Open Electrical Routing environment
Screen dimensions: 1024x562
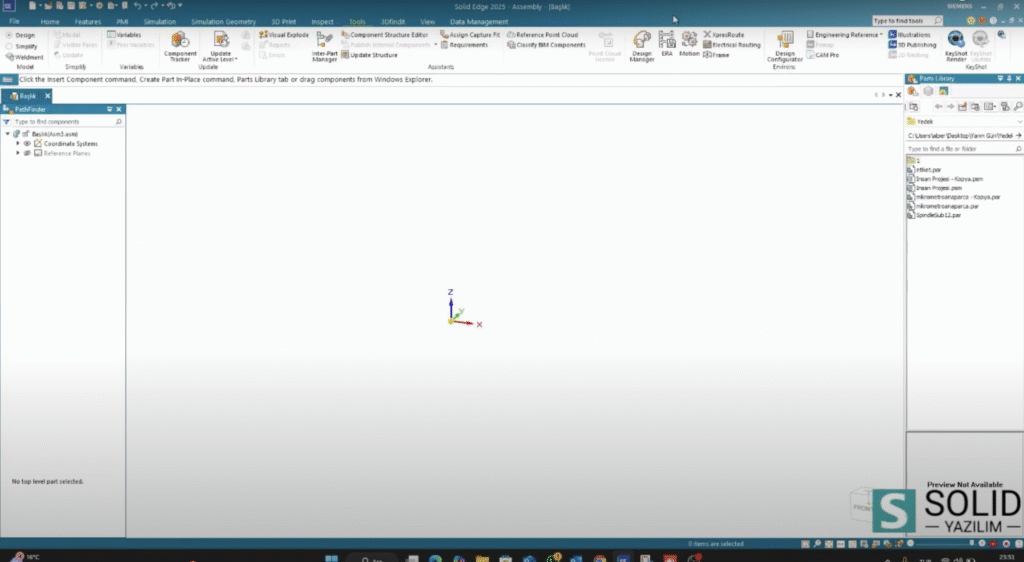click(x=731, y=45)
